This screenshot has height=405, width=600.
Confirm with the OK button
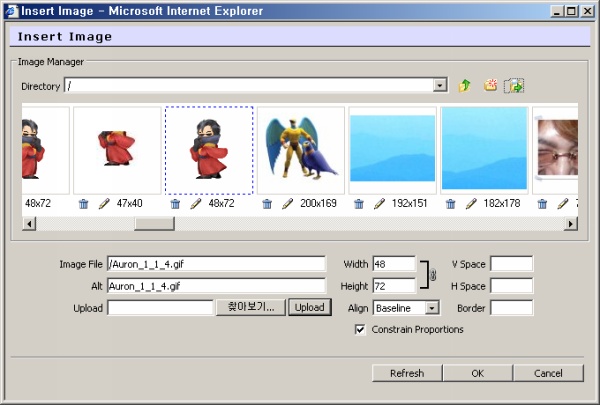[478, 373]
